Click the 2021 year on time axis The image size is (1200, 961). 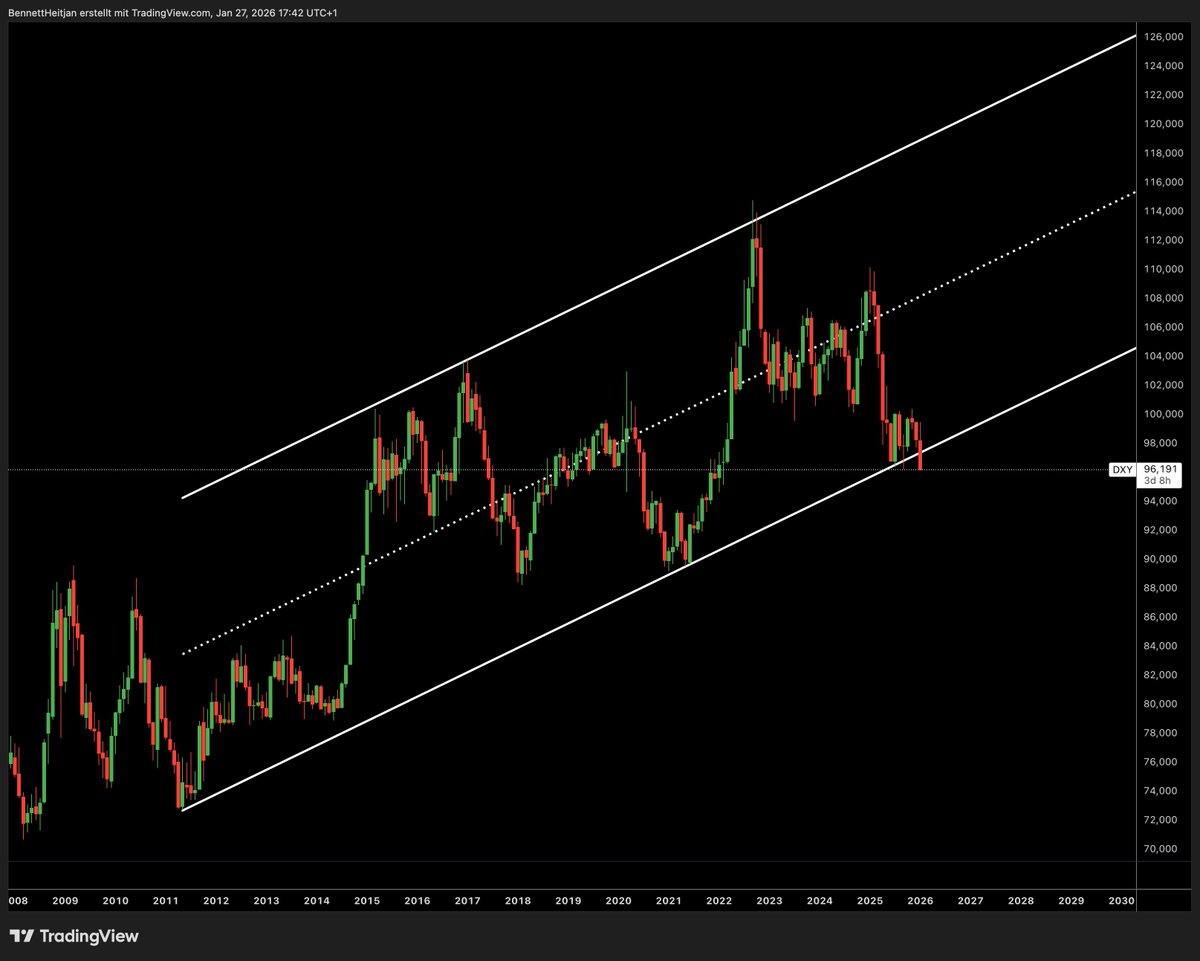pos(669,901)
